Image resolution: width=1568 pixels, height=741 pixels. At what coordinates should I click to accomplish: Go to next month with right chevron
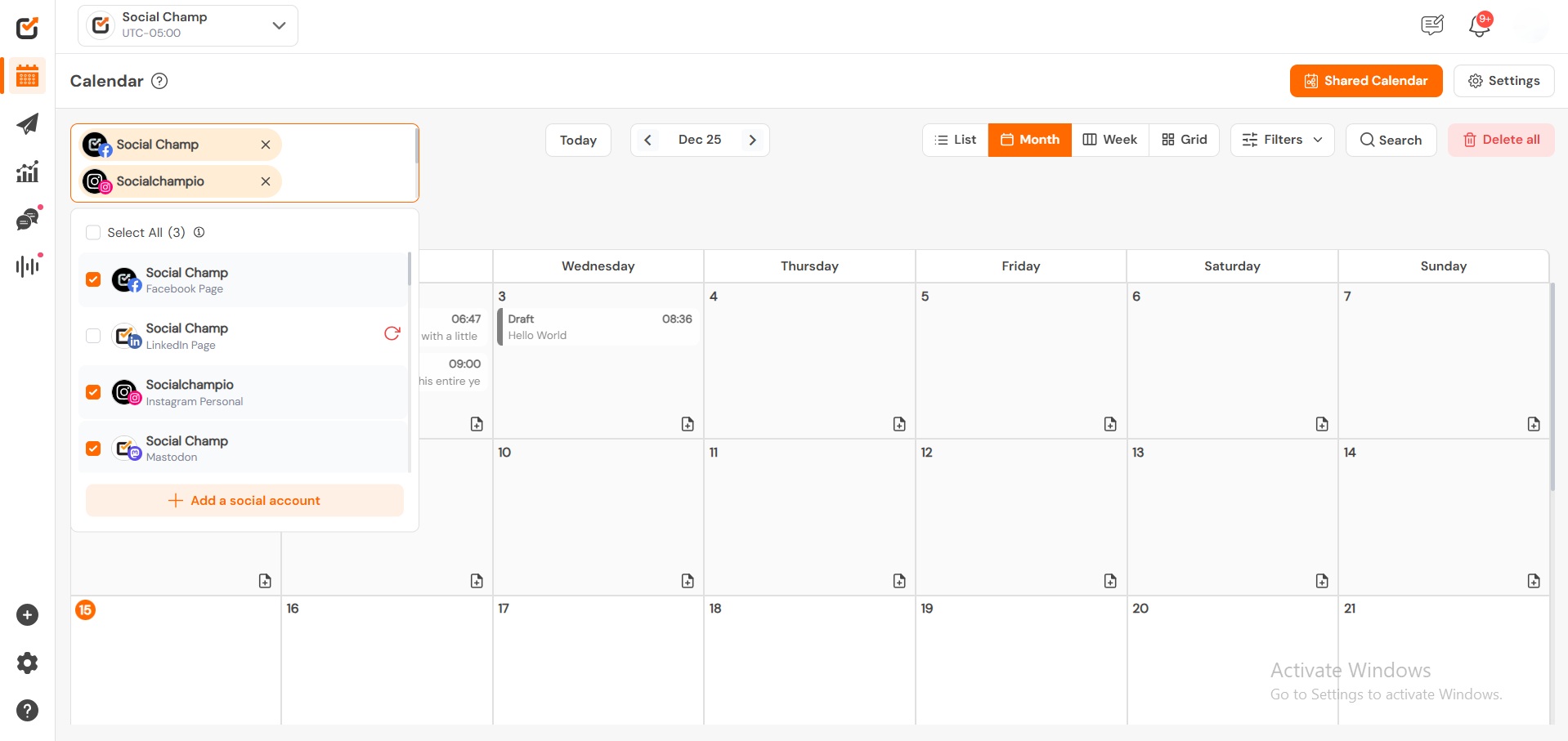coord(752,140)
